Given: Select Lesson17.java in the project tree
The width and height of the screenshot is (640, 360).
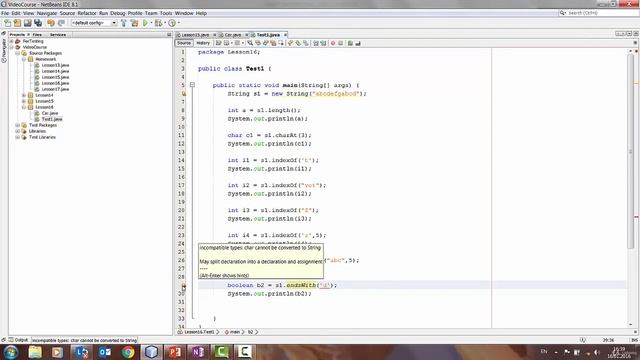Looking at the screenshot, I should [x=55, y=89].
